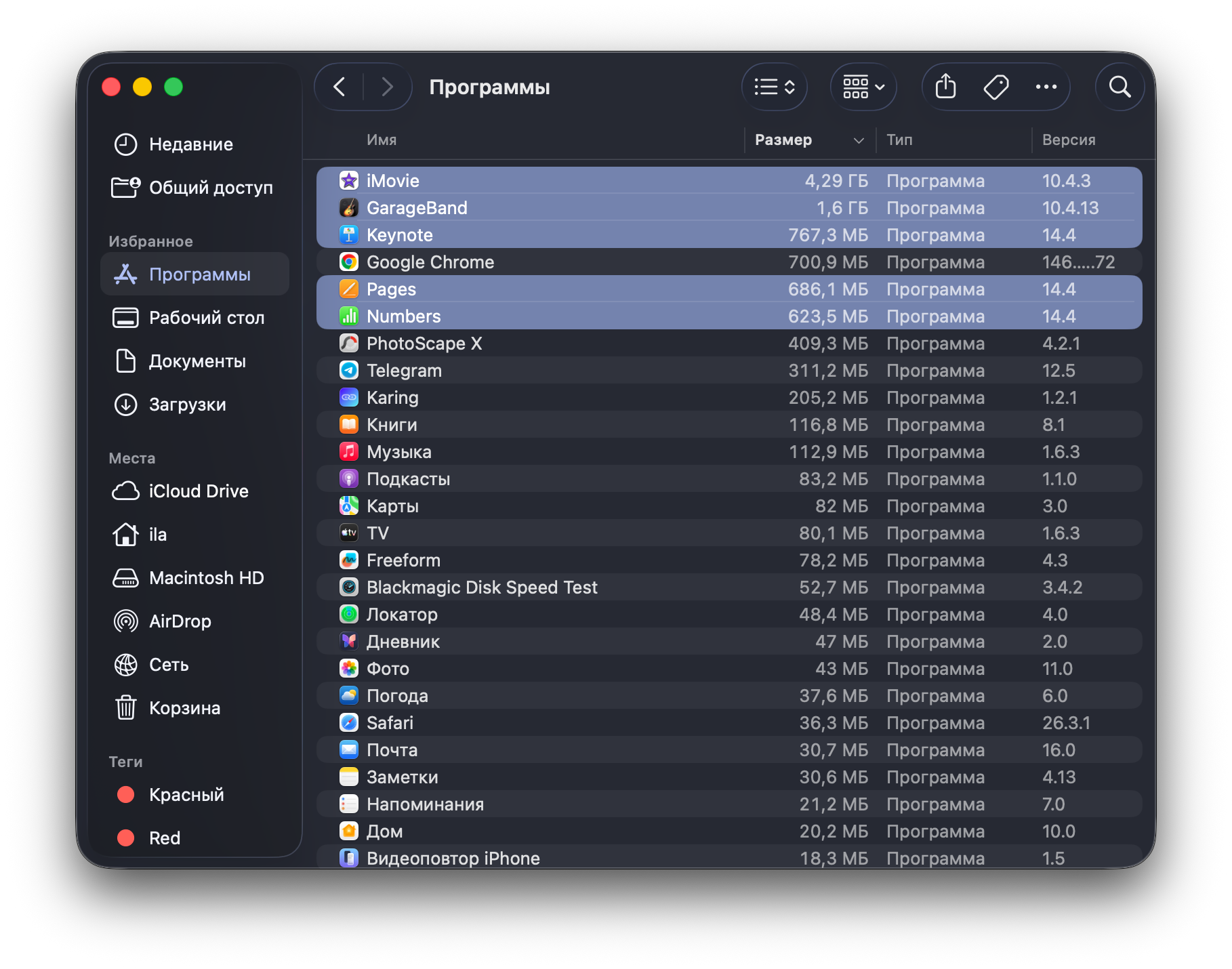This screenshot has height=969, width=1232.
Task: Click the Тип column header
Action: (899, 140)
